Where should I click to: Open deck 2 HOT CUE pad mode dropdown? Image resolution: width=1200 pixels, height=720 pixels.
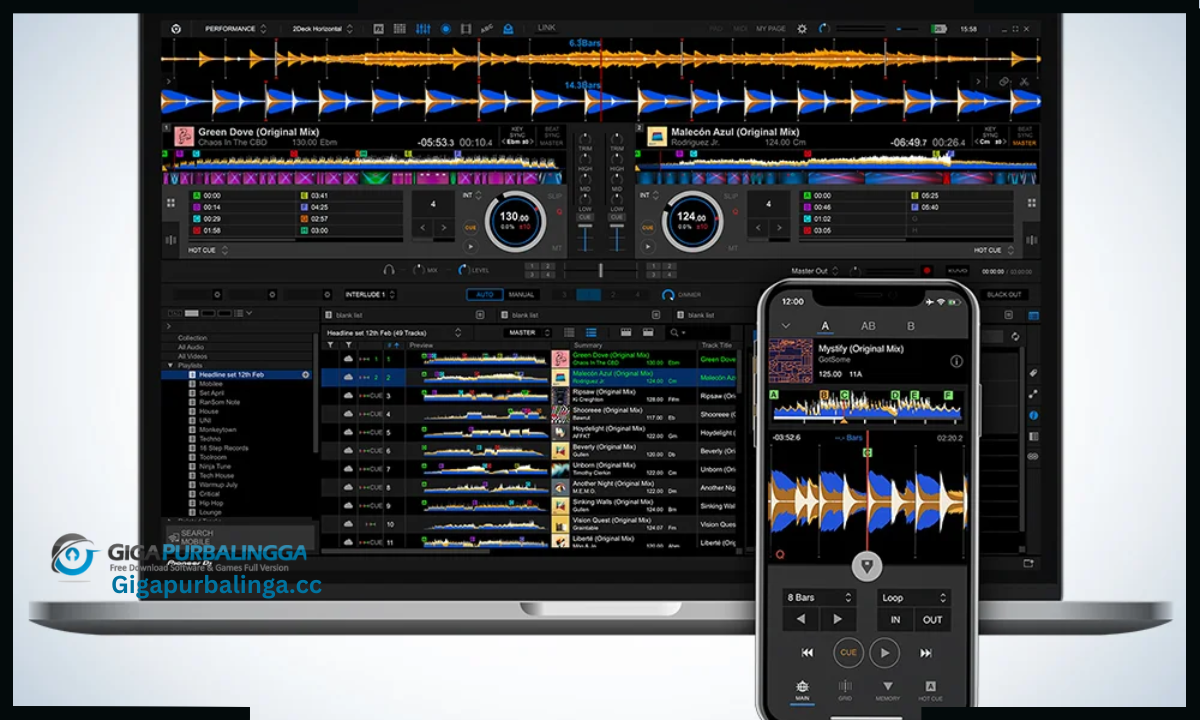pyautogui.click(x=993, y=250)
